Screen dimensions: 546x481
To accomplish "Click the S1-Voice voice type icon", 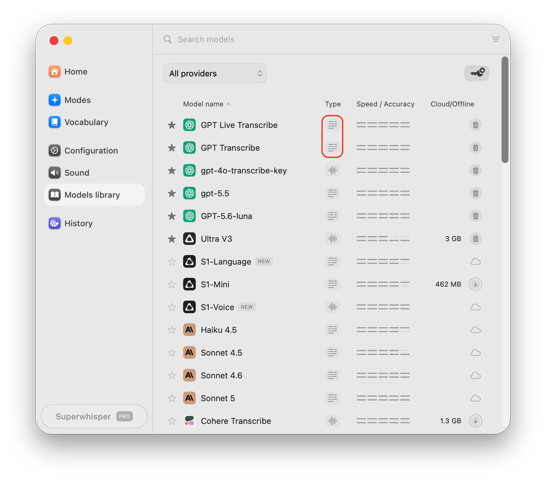I will [x=333, y=307].
